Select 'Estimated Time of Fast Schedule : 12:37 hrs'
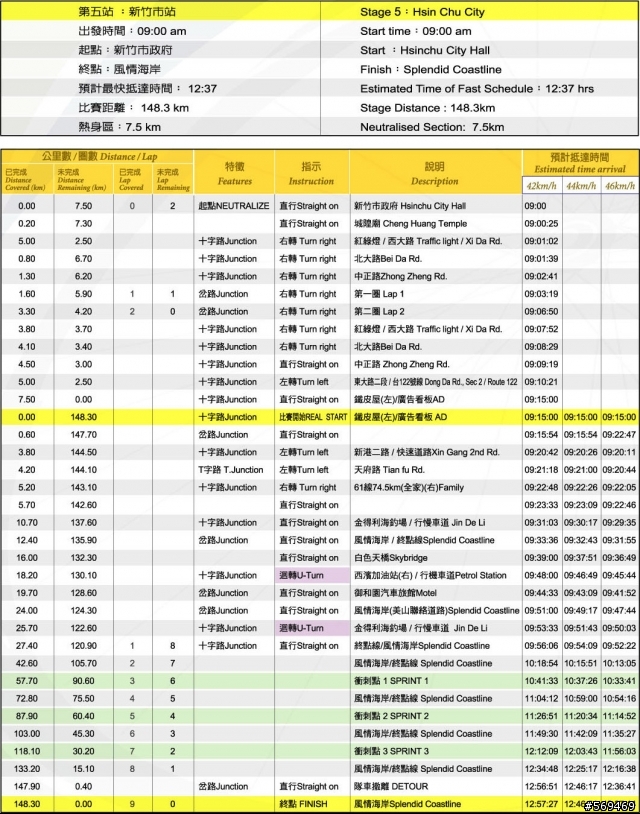The height and width of the screenshot is (814, 640). pos(476,89)
